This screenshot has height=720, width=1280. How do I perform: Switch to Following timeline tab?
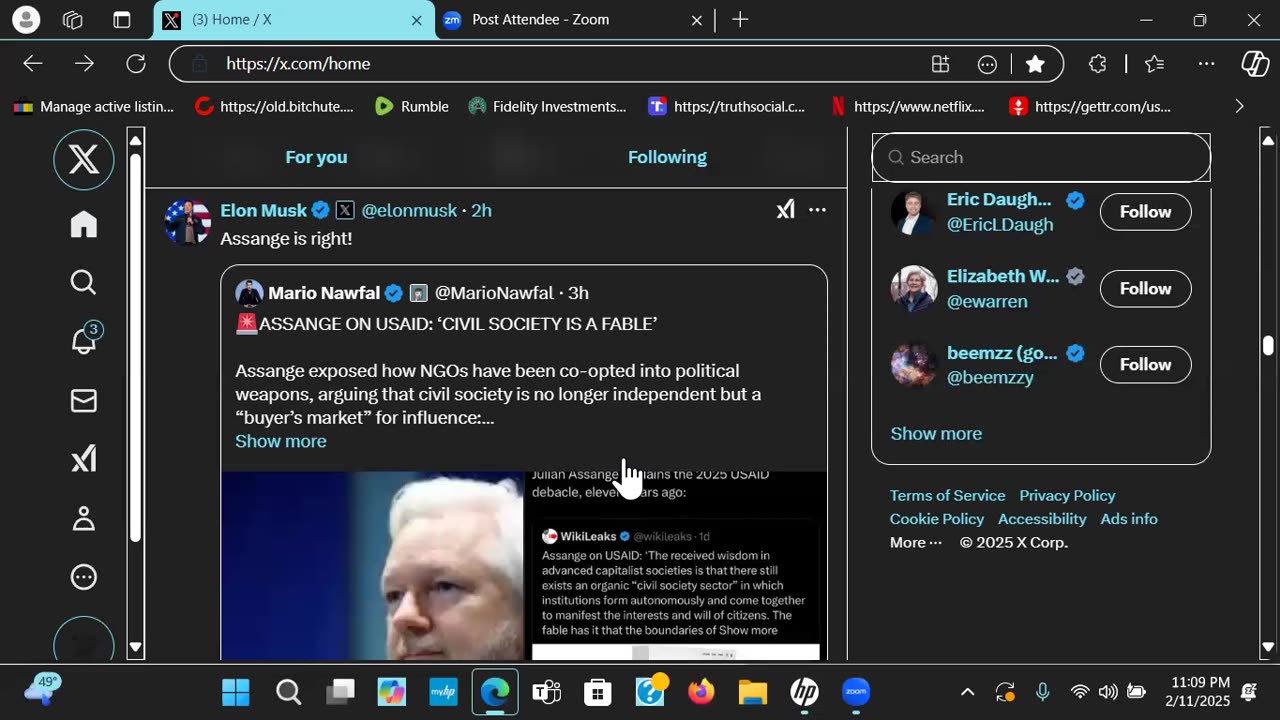click(667, 157)
